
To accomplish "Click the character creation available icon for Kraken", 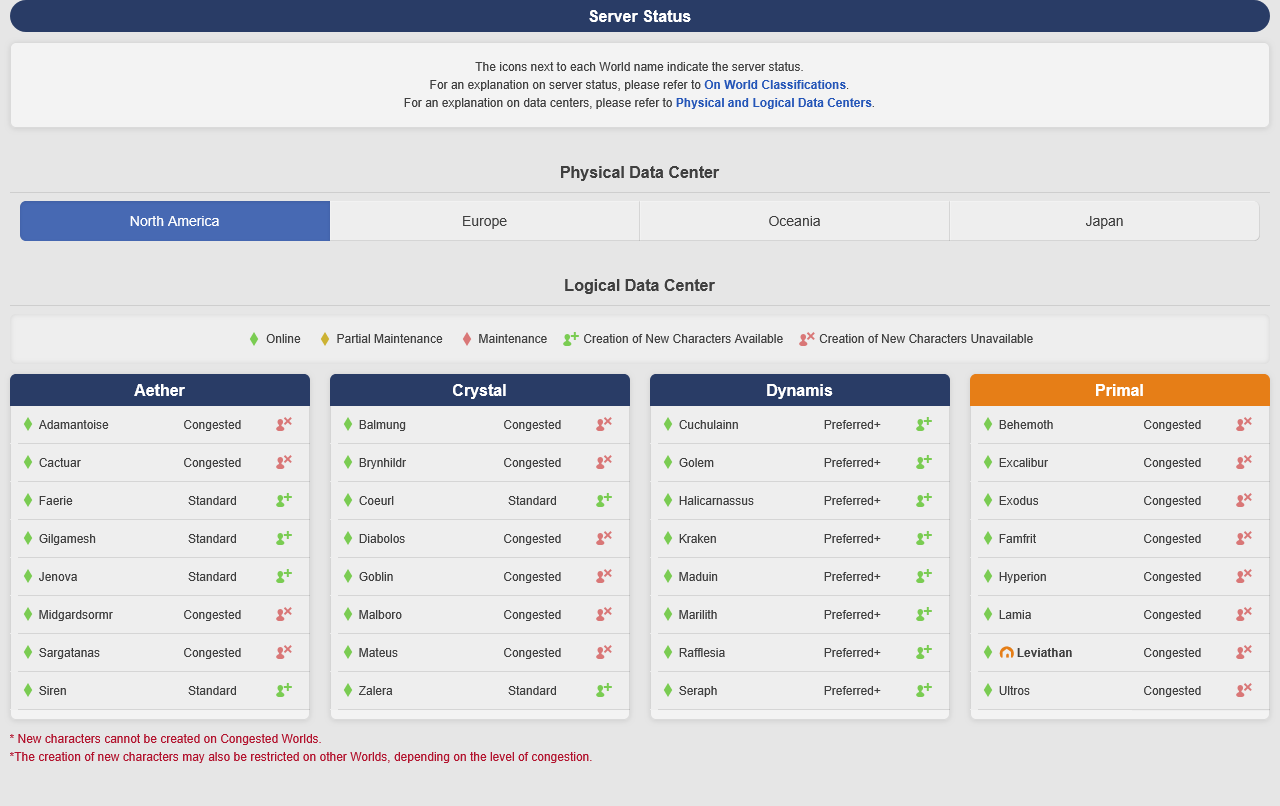I will tap(924, 538).
